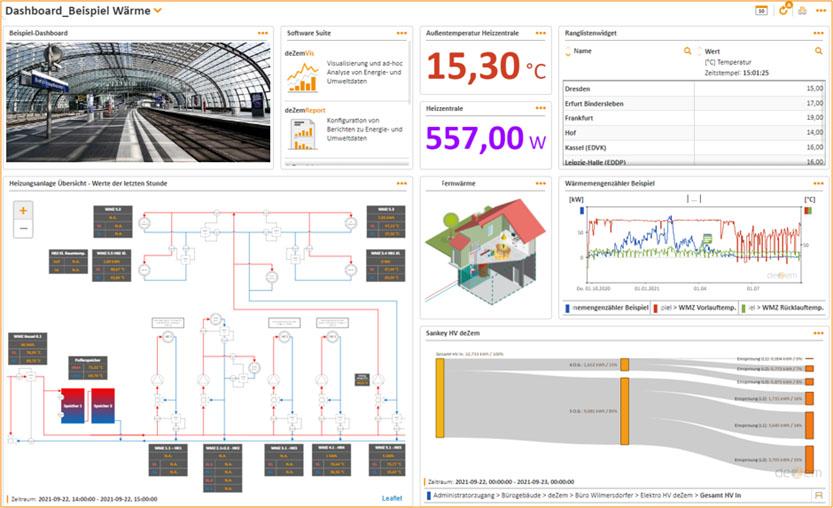Open the deZemReport link text
This screenshot has width=833, height=508.
pyautogui.click(x=305, y=110)
